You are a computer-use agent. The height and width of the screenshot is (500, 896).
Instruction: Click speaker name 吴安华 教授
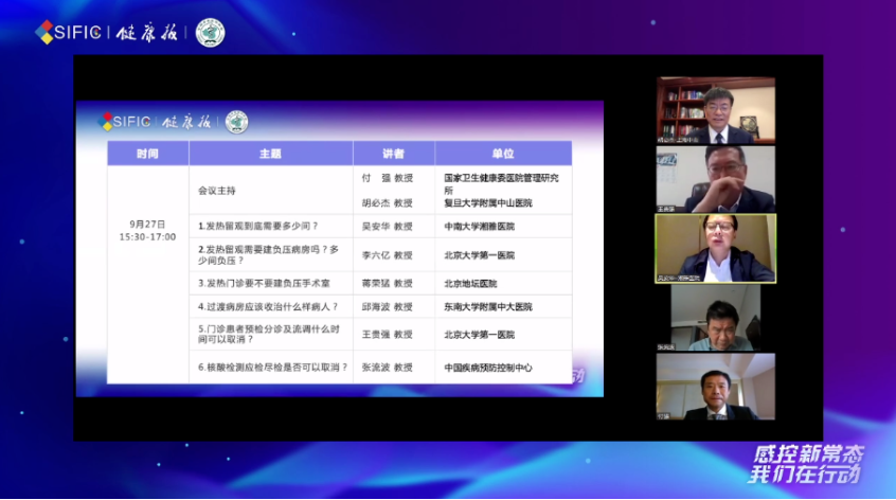click(x=387, y=226)
